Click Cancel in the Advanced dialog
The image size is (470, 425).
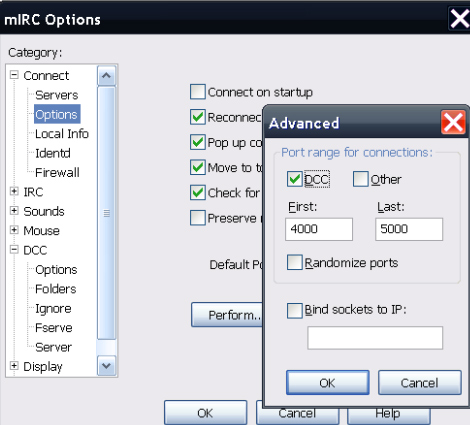[x=420, y=383]
